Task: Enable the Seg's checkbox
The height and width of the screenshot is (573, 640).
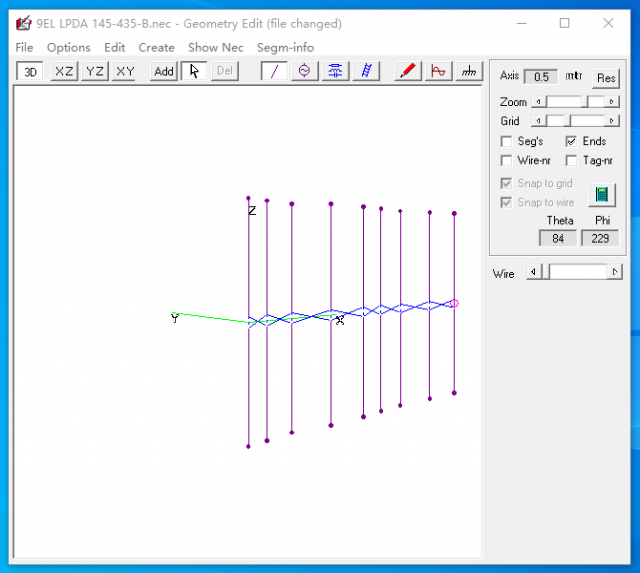Action: click(506, 142)
